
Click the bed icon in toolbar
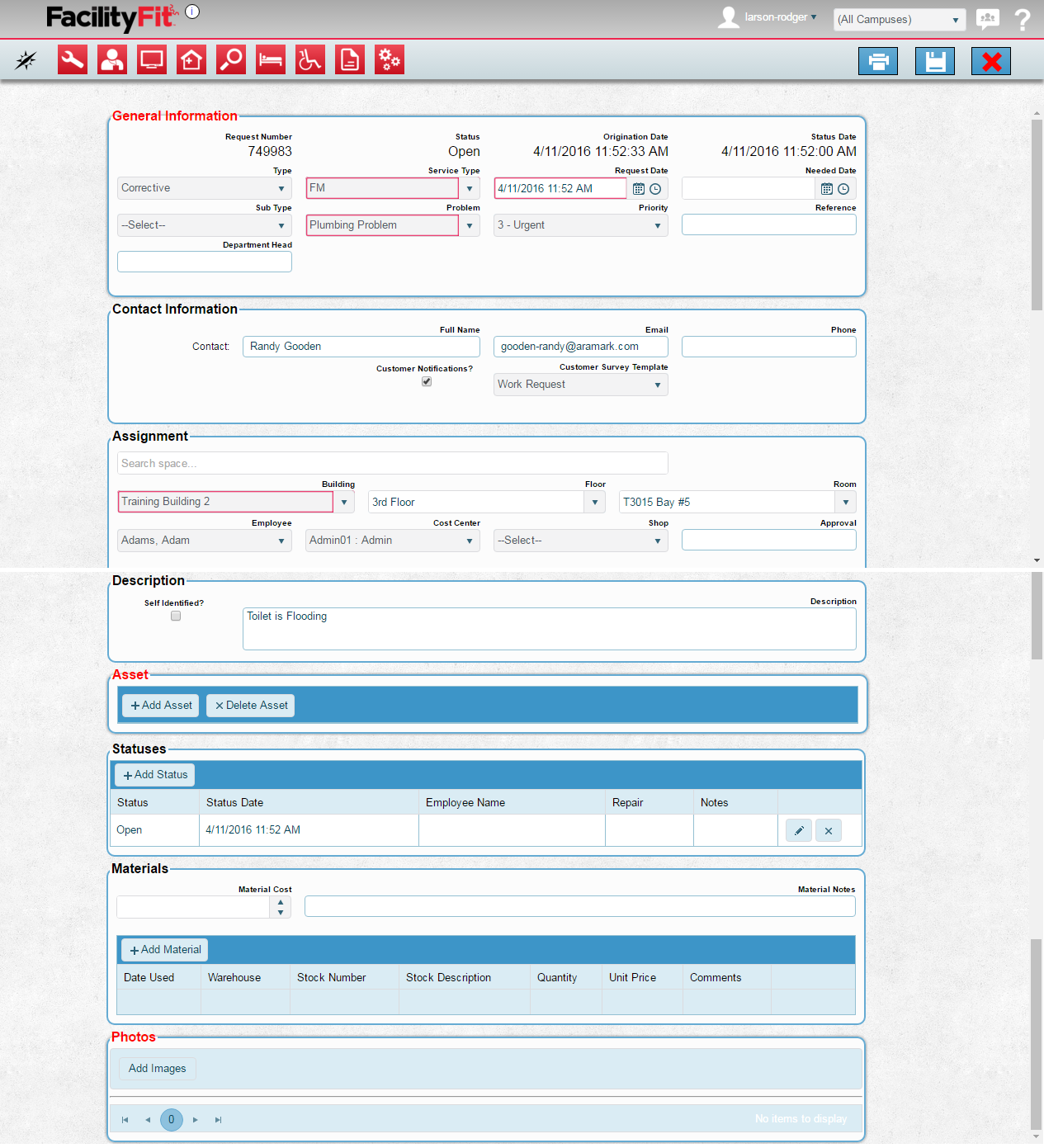(x=271, y=60)
